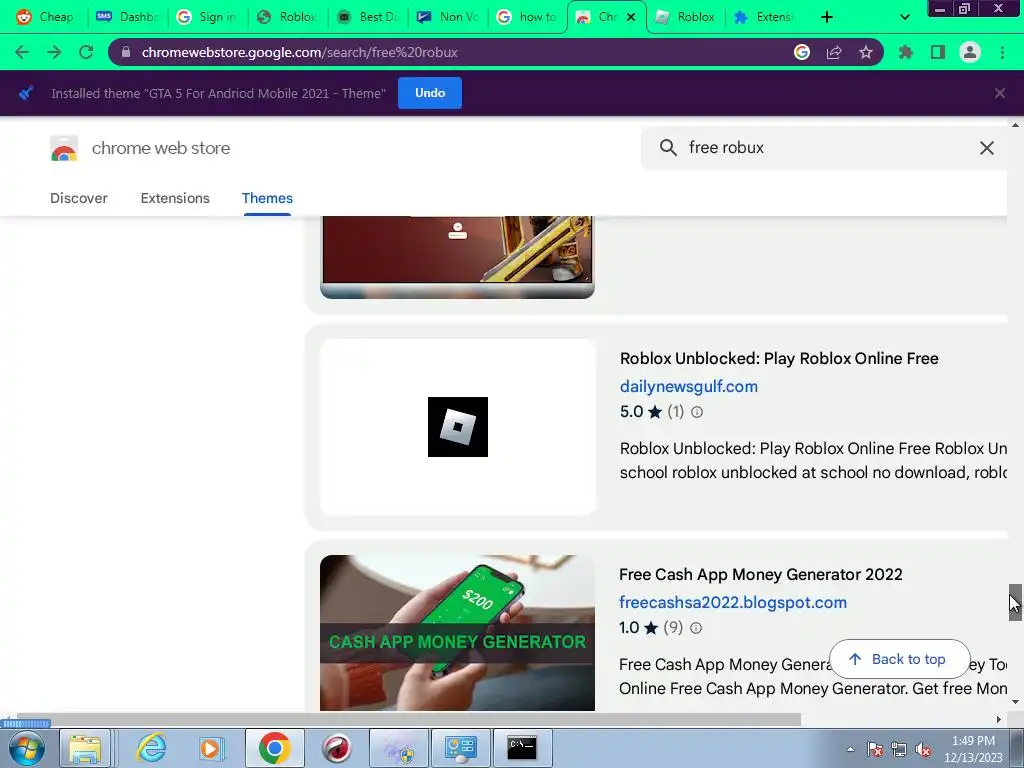Viewport: 1024px width, 768px height.
Task: Open a new browser tab
Action: [x=827, y=17]
